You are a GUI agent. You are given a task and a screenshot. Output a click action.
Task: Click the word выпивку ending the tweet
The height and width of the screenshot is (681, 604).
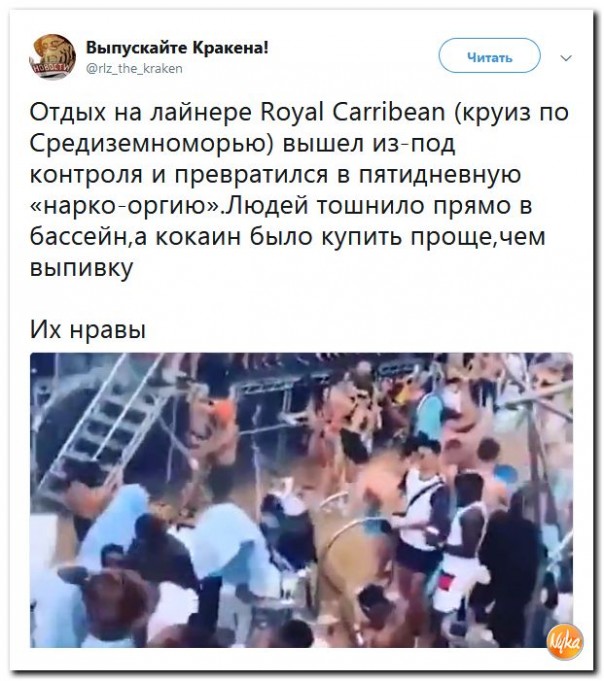tap(81, 269)
